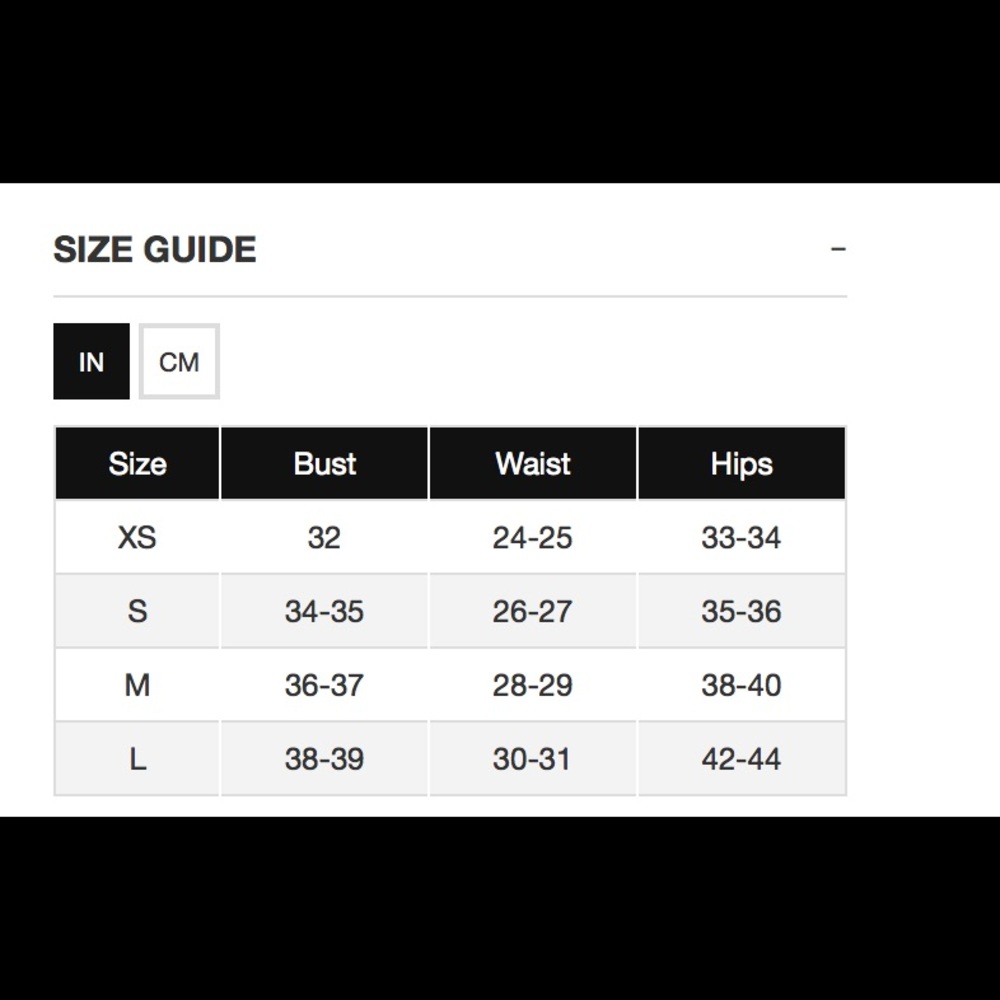
Task: Click the hips value 42-44
Action: [x=742, y=759]
